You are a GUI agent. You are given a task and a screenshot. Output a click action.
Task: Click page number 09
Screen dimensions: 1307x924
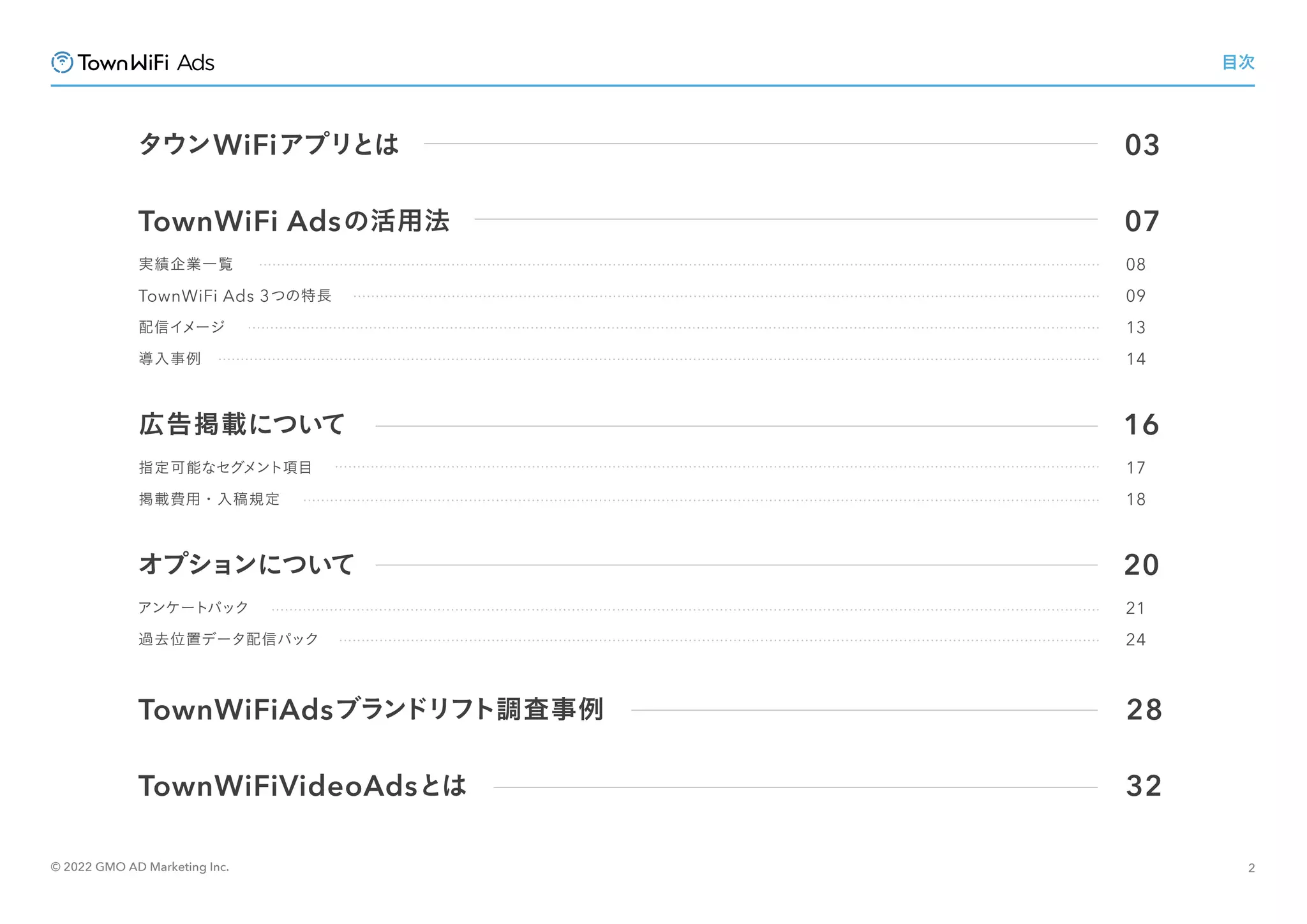pos(1135,296)
